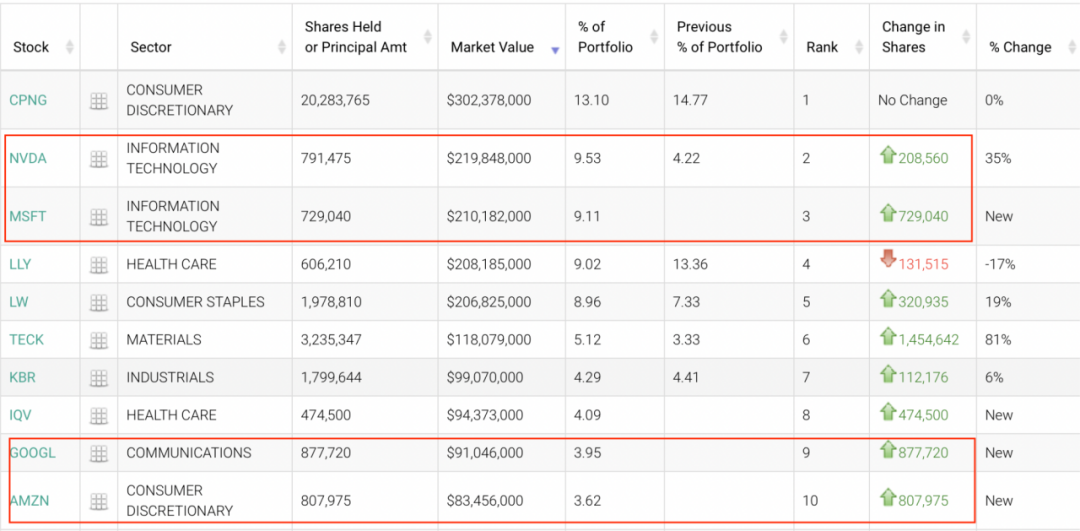Sort table by Sector column
The height and width of the screenshot is (531, 1080).
pos(205,38)
